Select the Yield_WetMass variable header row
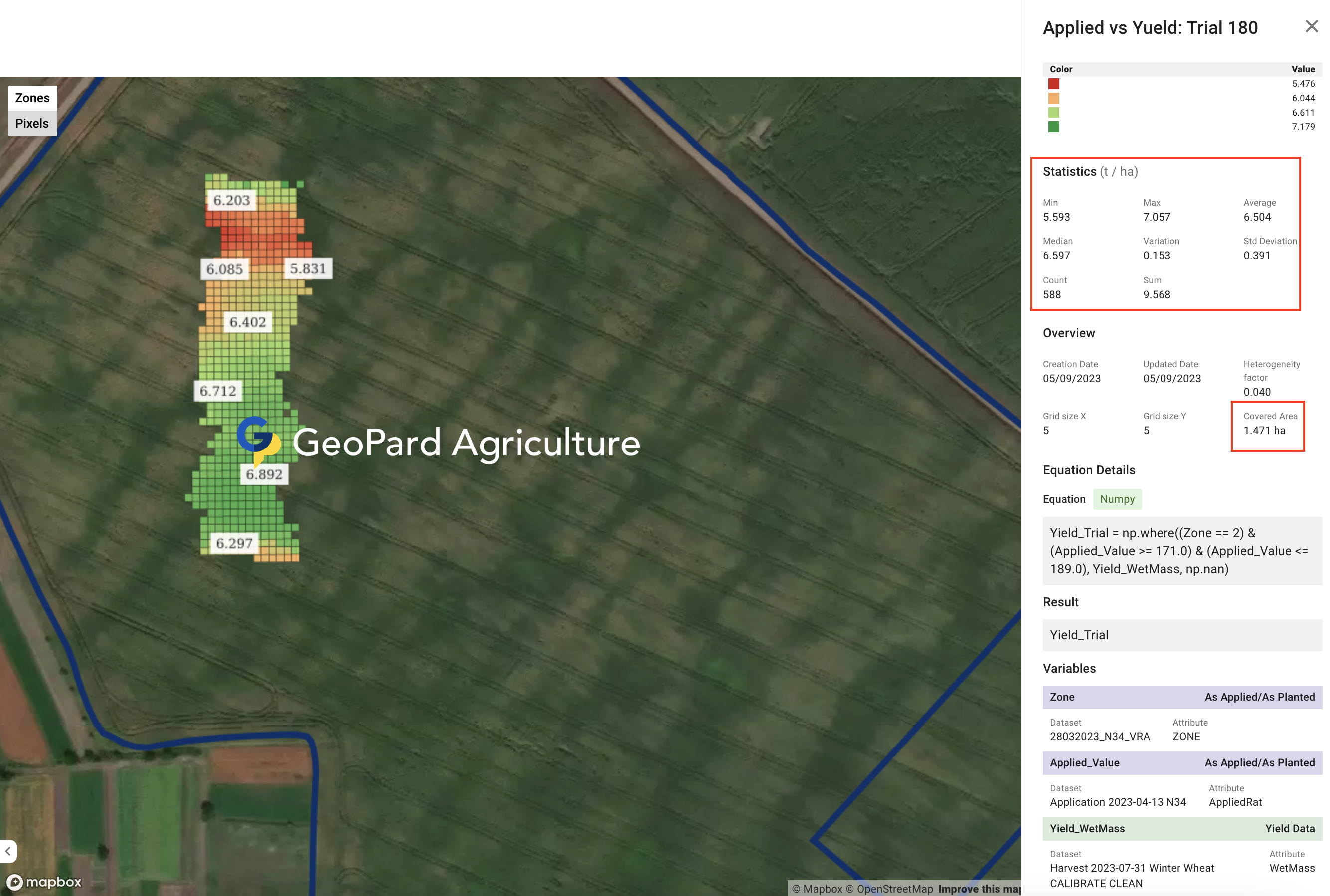 pyautogui.click(x=1181, y=828)
